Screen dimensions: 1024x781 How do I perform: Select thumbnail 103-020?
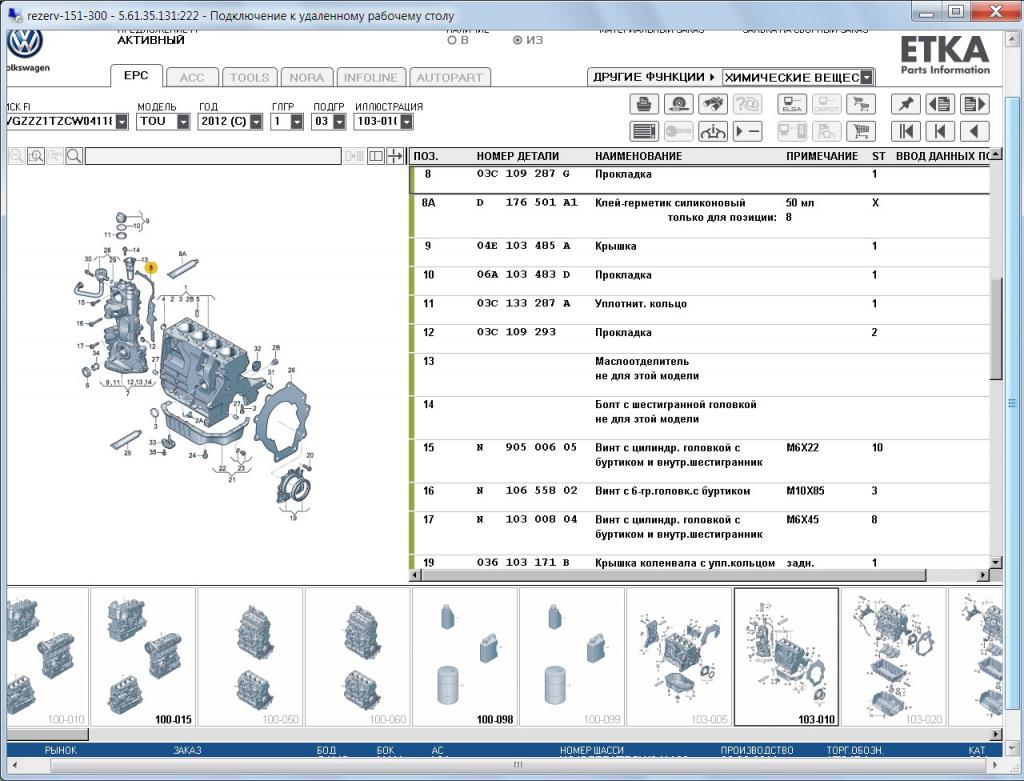pos(893,657)
